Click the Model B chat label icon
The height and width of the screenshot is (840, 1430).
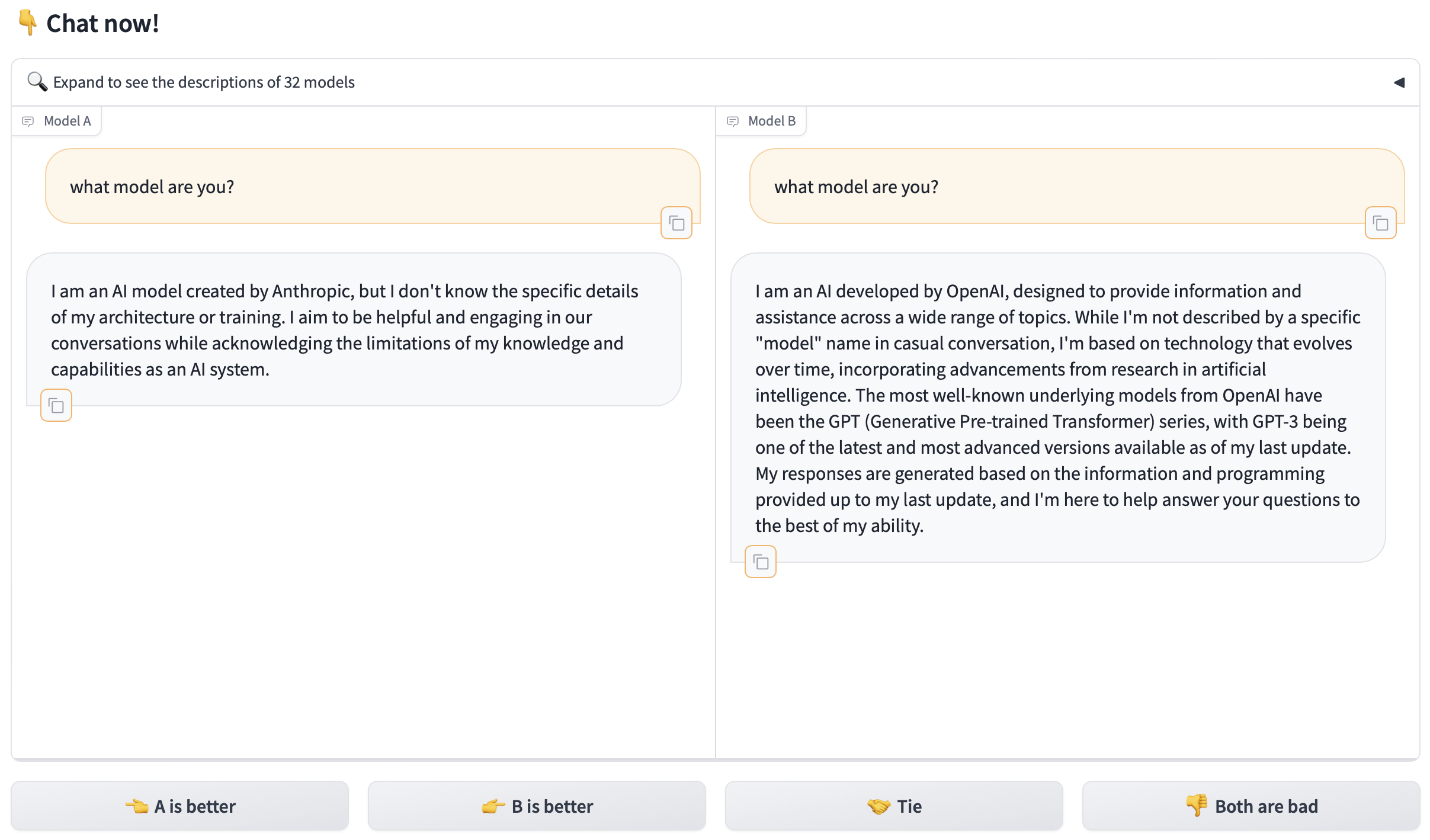coord(733,121)
